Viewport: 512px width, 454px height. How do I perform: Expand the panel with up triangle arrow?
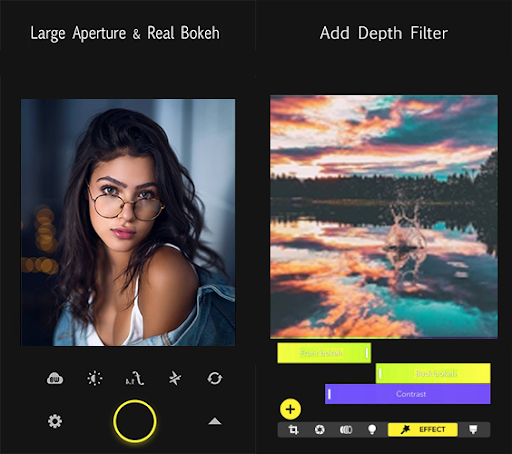pos(215,421)
